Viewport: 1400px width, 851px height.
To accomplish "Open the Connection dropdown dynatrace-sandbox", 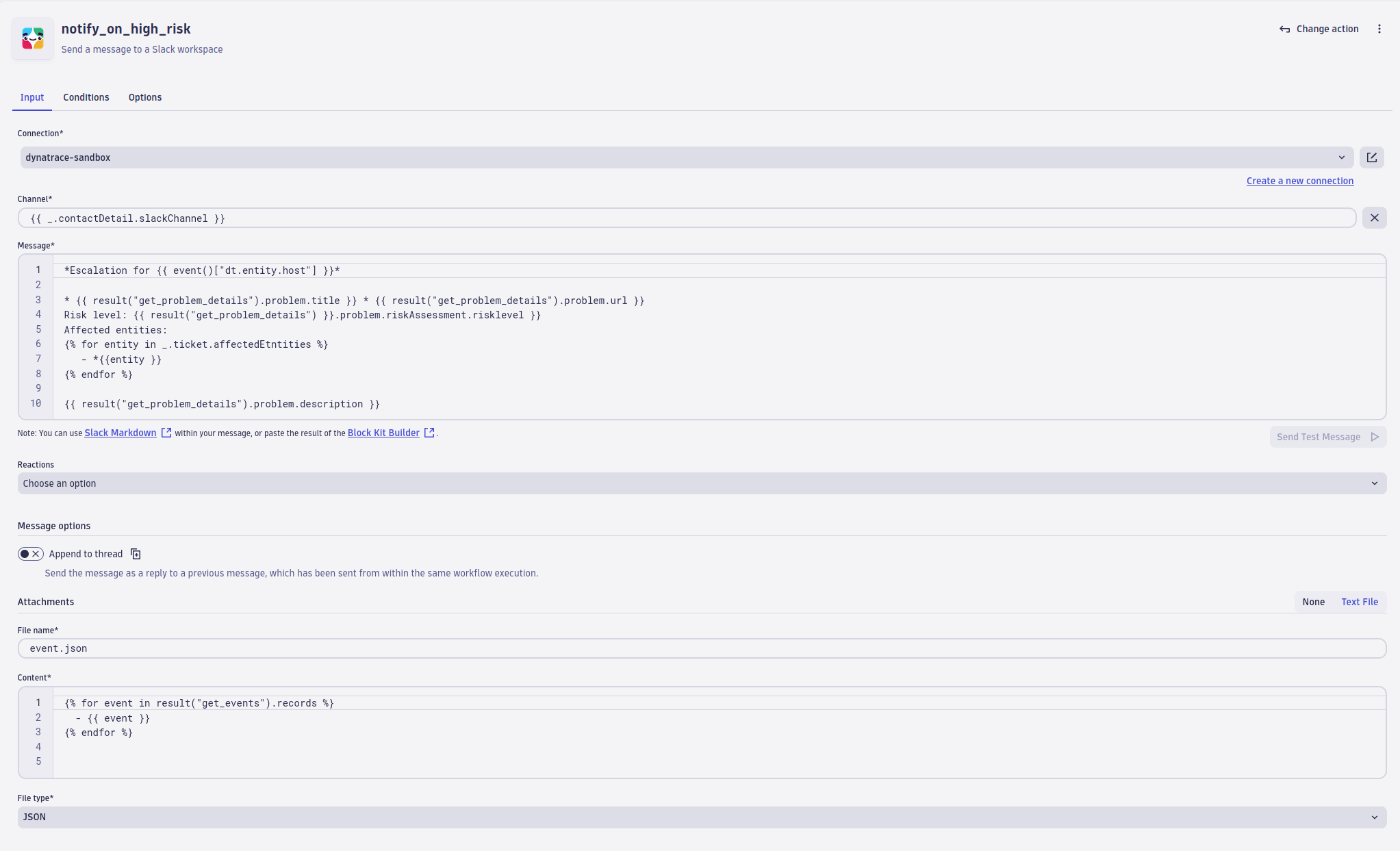I will 687,157.
